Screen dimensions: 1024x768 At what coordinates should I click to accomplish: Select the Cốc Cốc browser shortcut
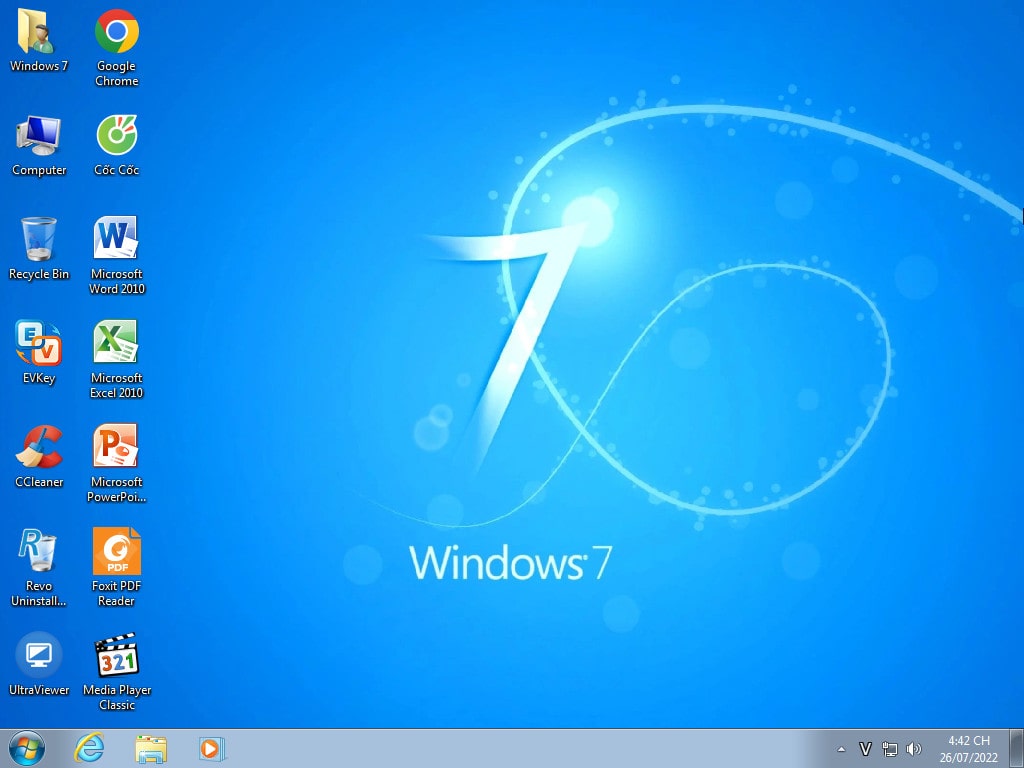click(116, 145)
